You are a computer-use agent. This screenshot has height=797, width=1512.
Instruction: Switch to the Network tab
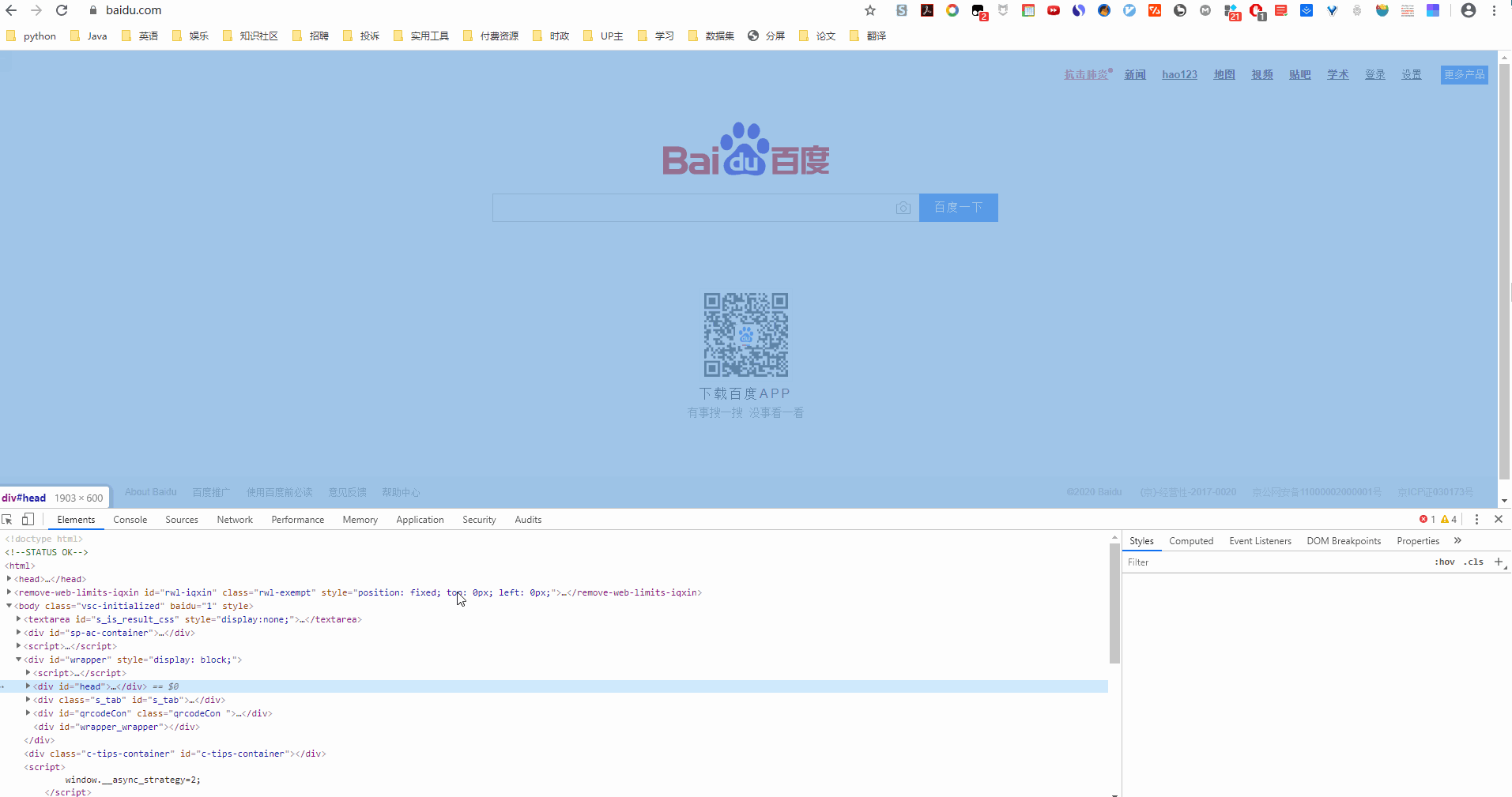pyautogui.click(x=235, y=520)
